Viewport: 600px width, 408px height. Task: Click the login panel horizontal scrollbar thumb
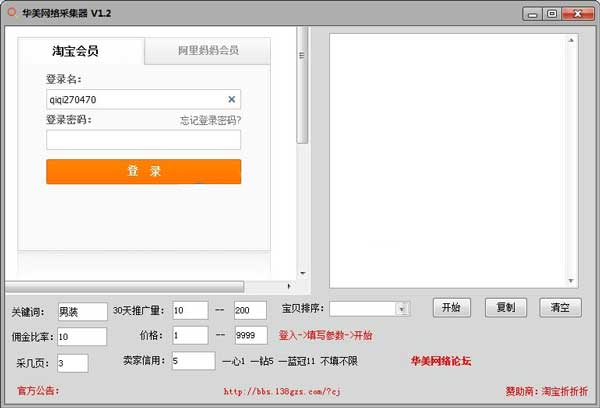pos(124,286)
